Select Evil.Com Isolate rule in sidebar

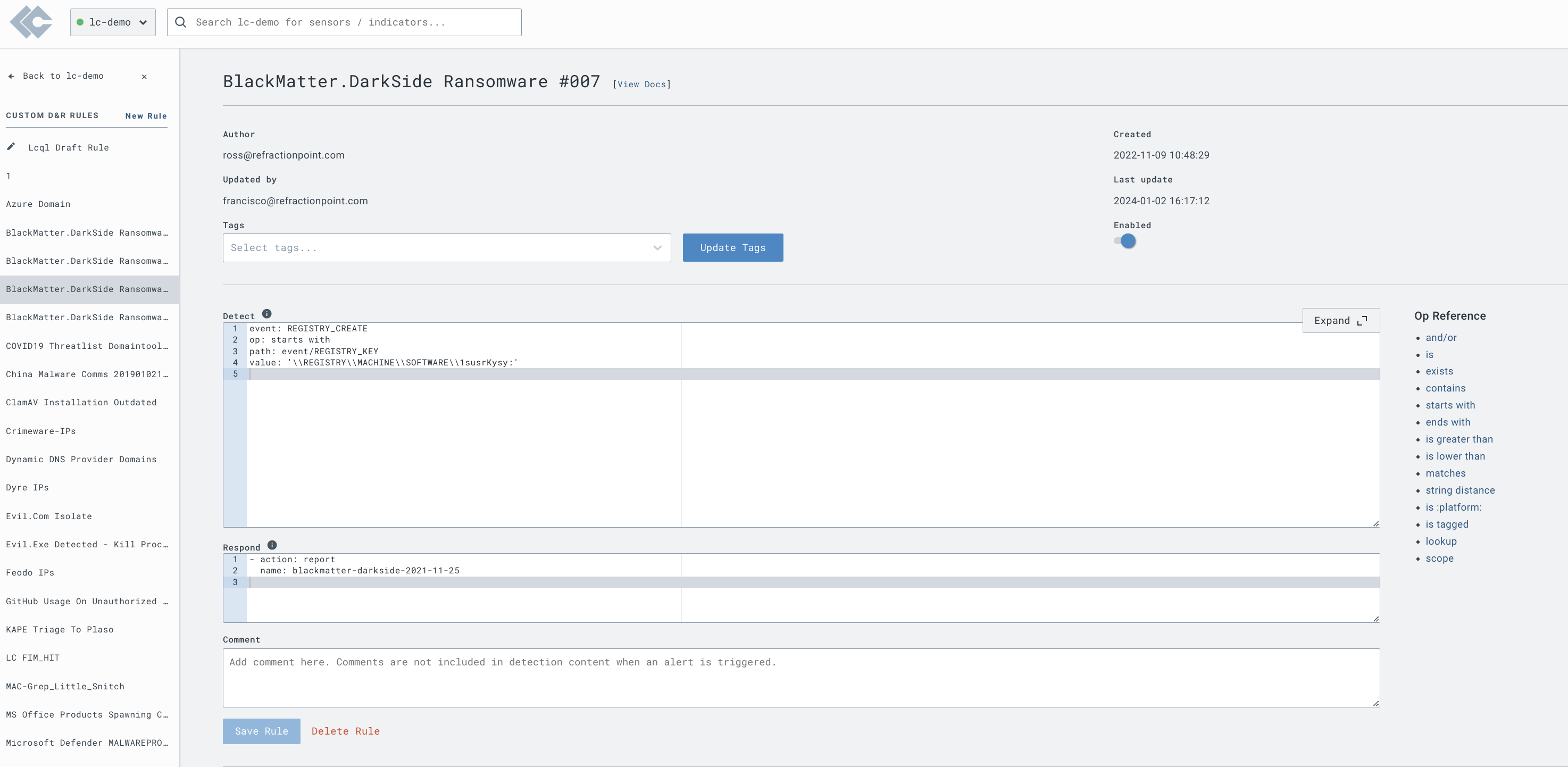[x=49, y=516]
